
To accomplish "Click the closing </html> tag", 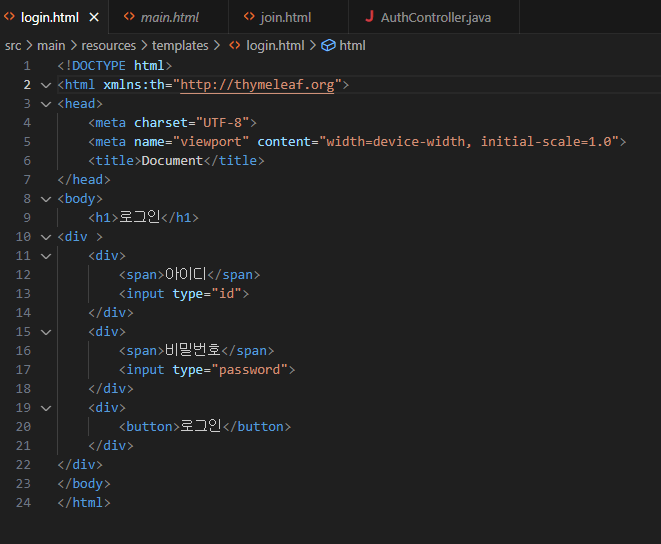I will click(84, 503).
